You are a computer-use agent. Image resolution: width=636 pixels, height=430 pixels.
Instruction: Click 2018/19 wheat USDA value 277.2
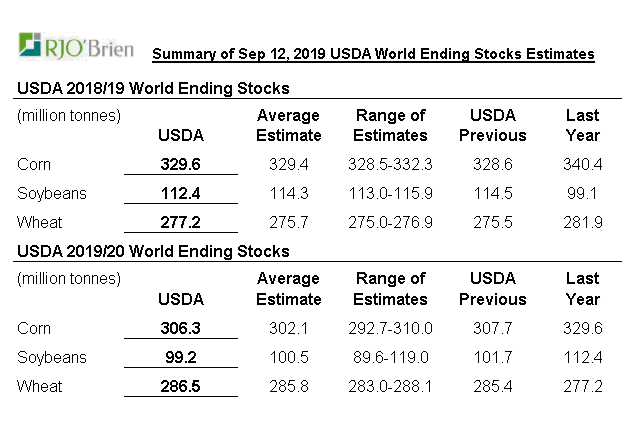tap(181, 222)
